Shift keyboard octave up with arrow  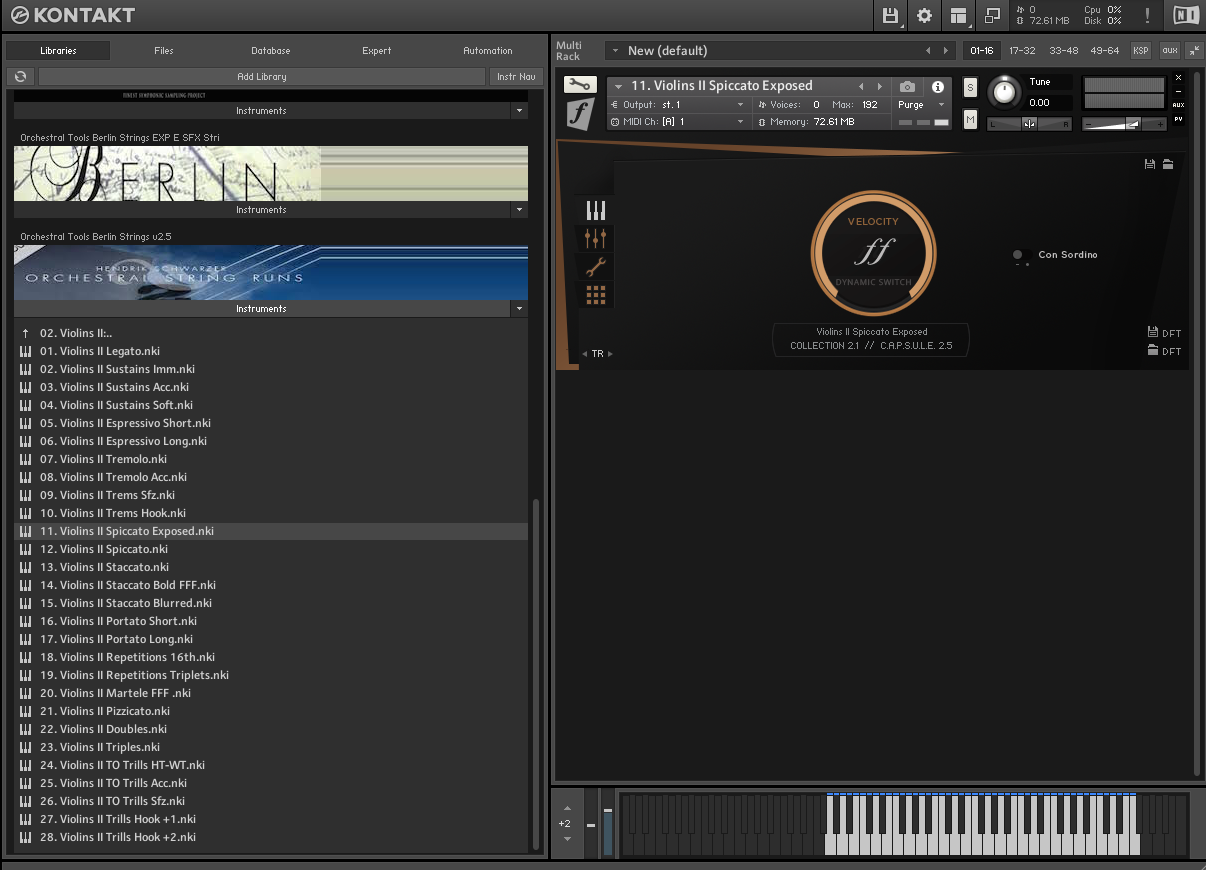click(x=568, y=807)
